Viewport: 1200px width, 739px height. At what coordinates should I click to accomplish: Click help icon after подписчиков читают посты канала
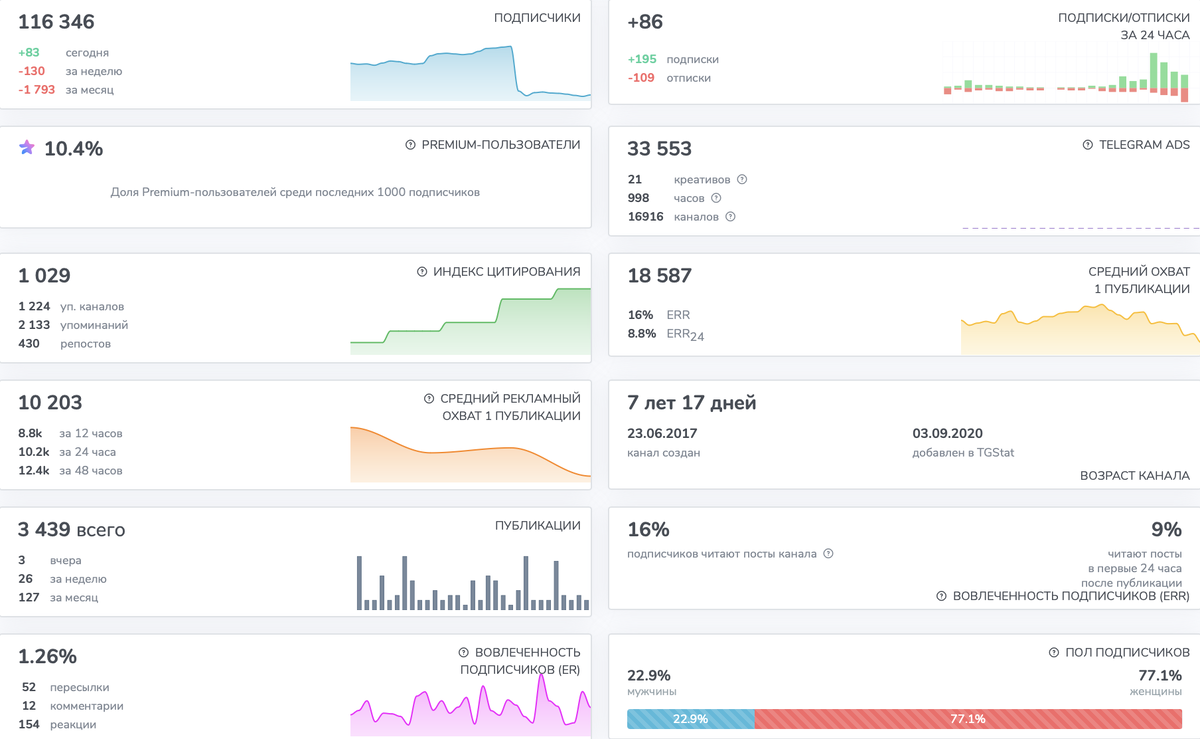[828, 554]
